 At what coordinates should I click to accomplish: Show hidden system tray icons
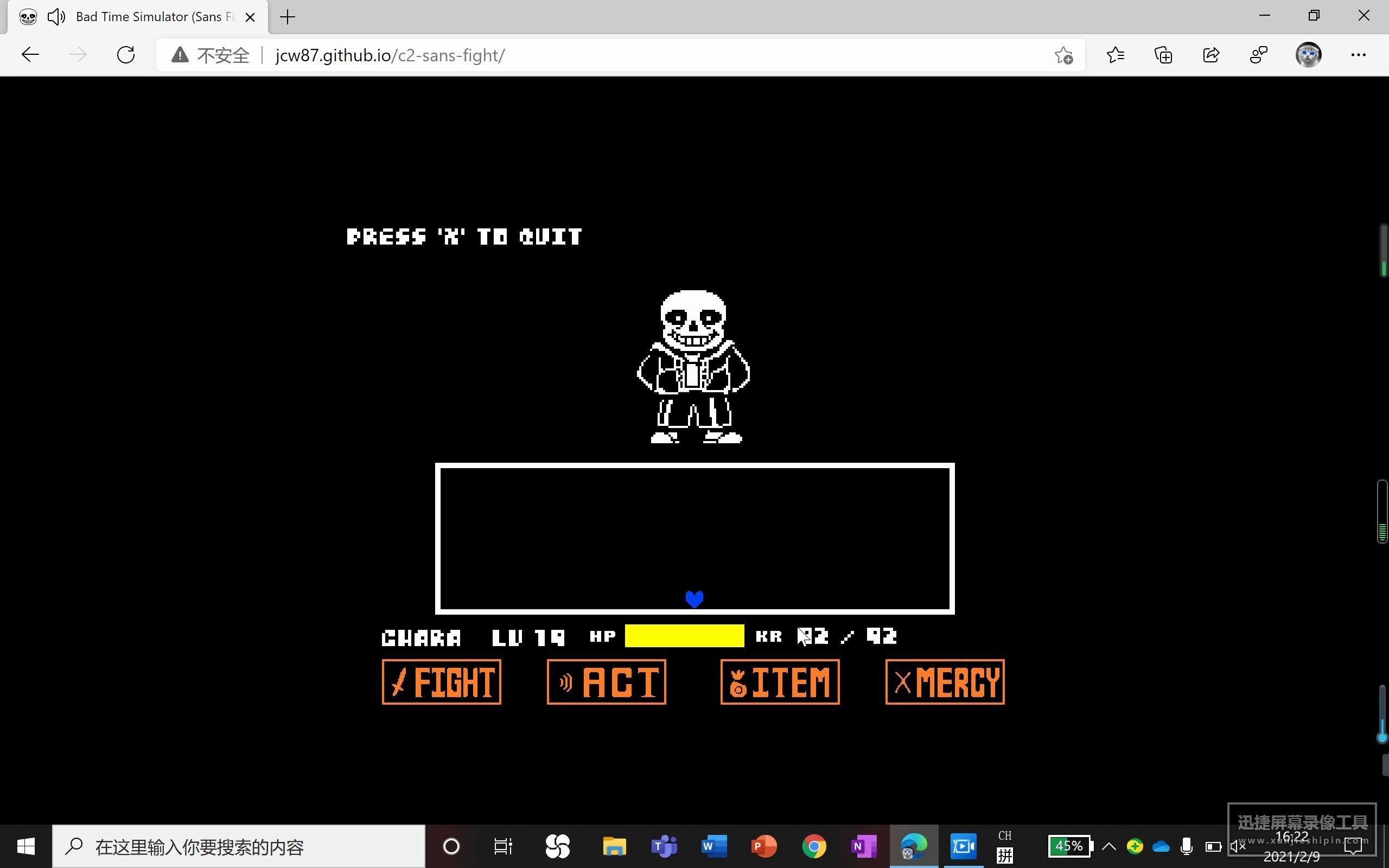(1109, 846)
